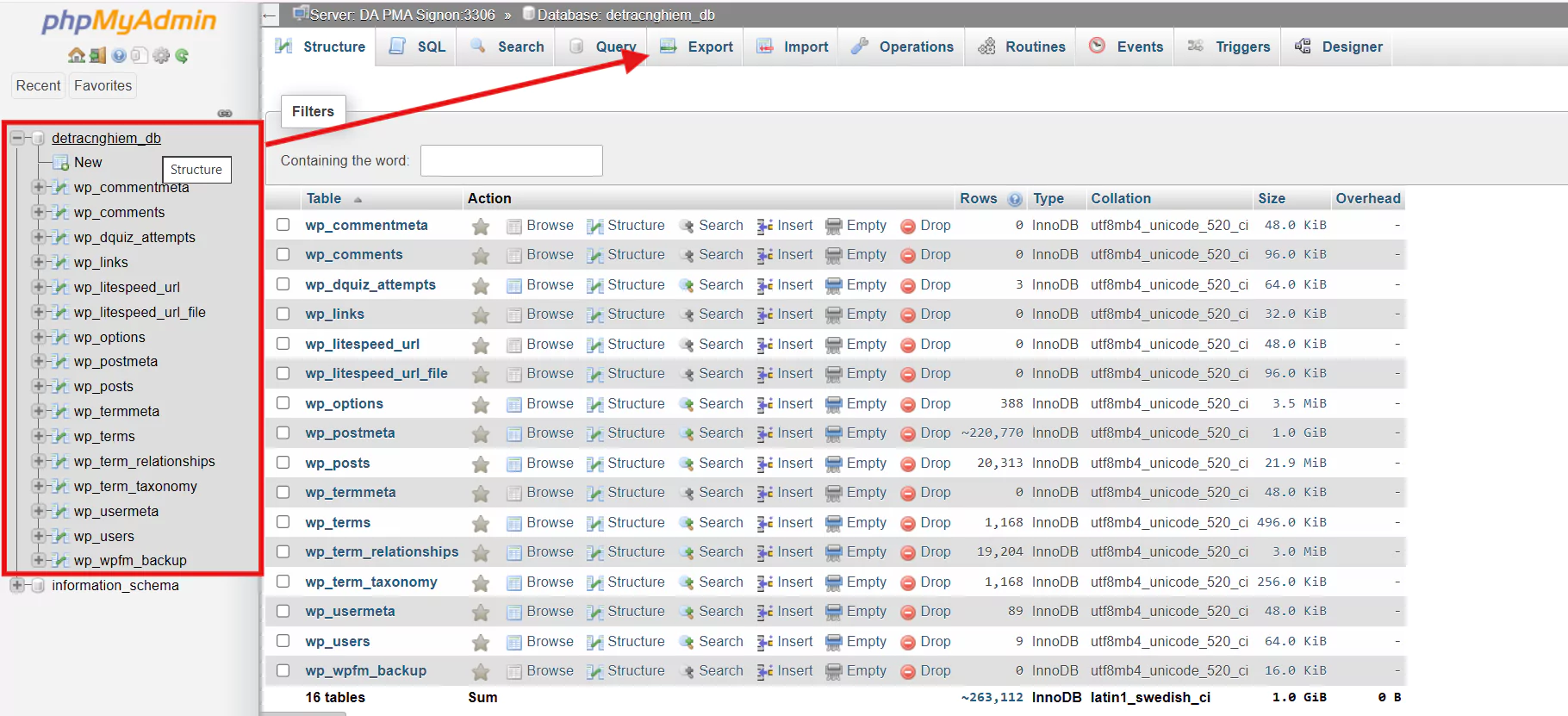Click the Import tab

tap(792, 47)
